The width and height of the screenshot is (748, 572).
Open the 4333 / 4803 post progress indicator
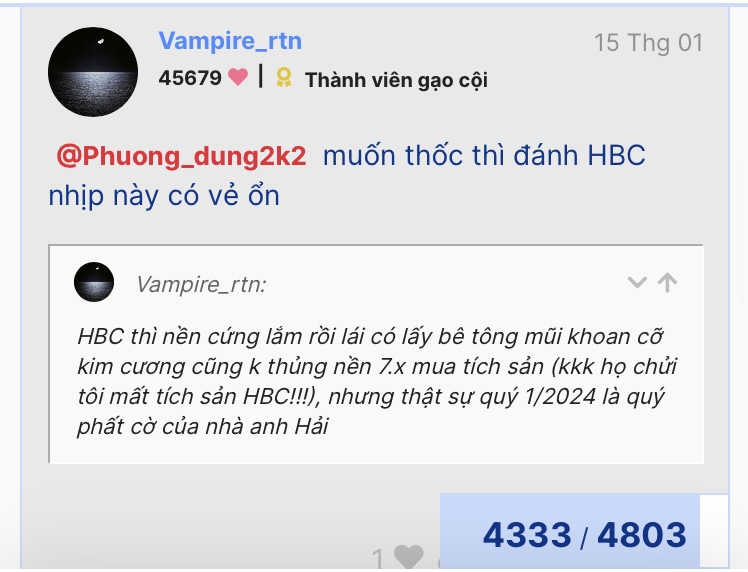[570, 531]
